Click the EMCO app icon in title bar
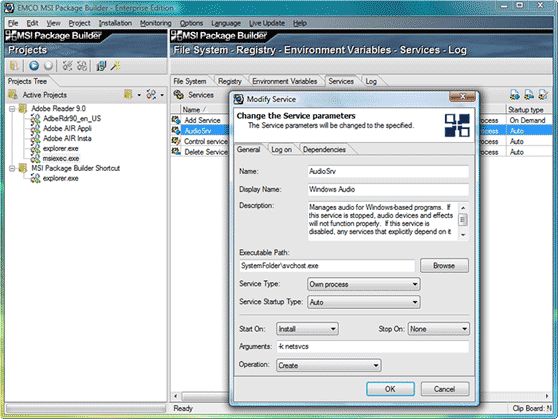The image size is (558, 419). pyautogui.click(x=9, y=7)
